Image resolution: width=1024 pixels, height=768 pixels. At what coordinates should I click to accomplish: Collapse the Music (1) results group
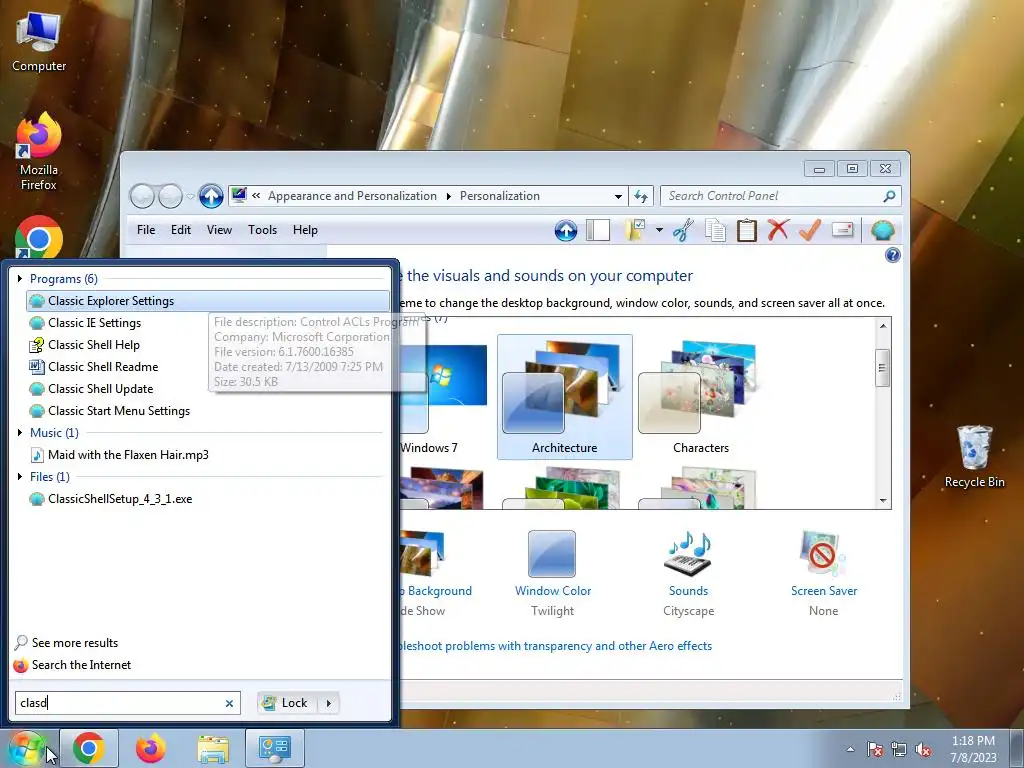pyautogui.click(x=20, y=432)
